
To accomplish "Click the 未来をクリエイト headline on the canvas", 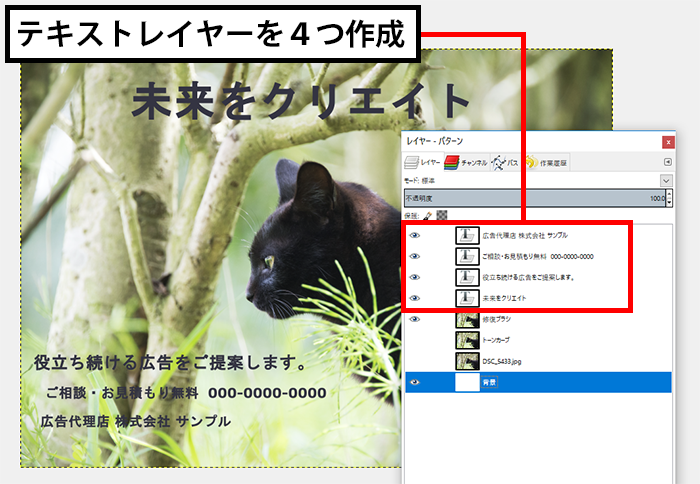I will click(300, 101).
